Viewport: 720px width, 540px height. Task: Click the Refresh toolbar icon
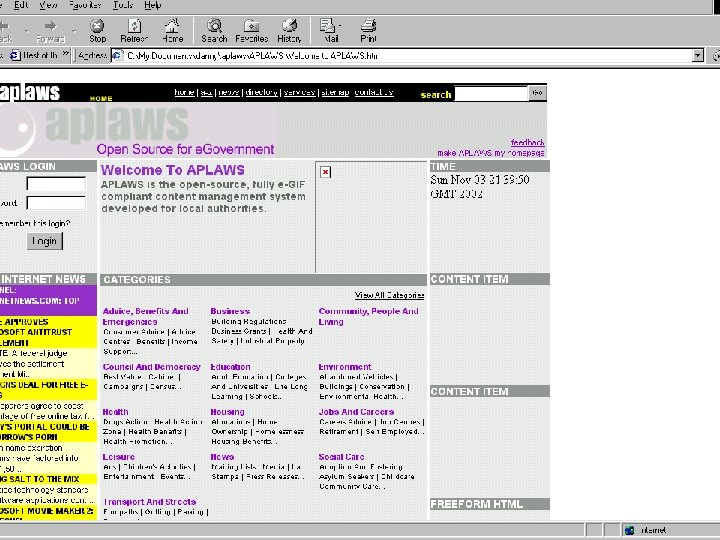point(134,30)
